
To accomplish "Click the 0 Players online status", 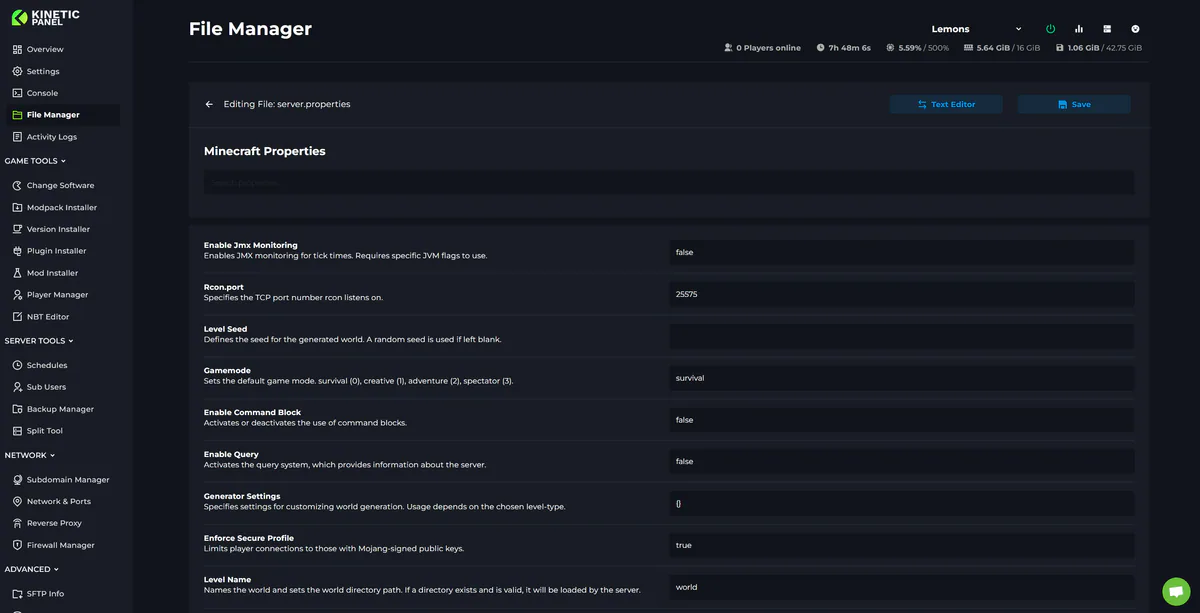I will pos(762,48).
